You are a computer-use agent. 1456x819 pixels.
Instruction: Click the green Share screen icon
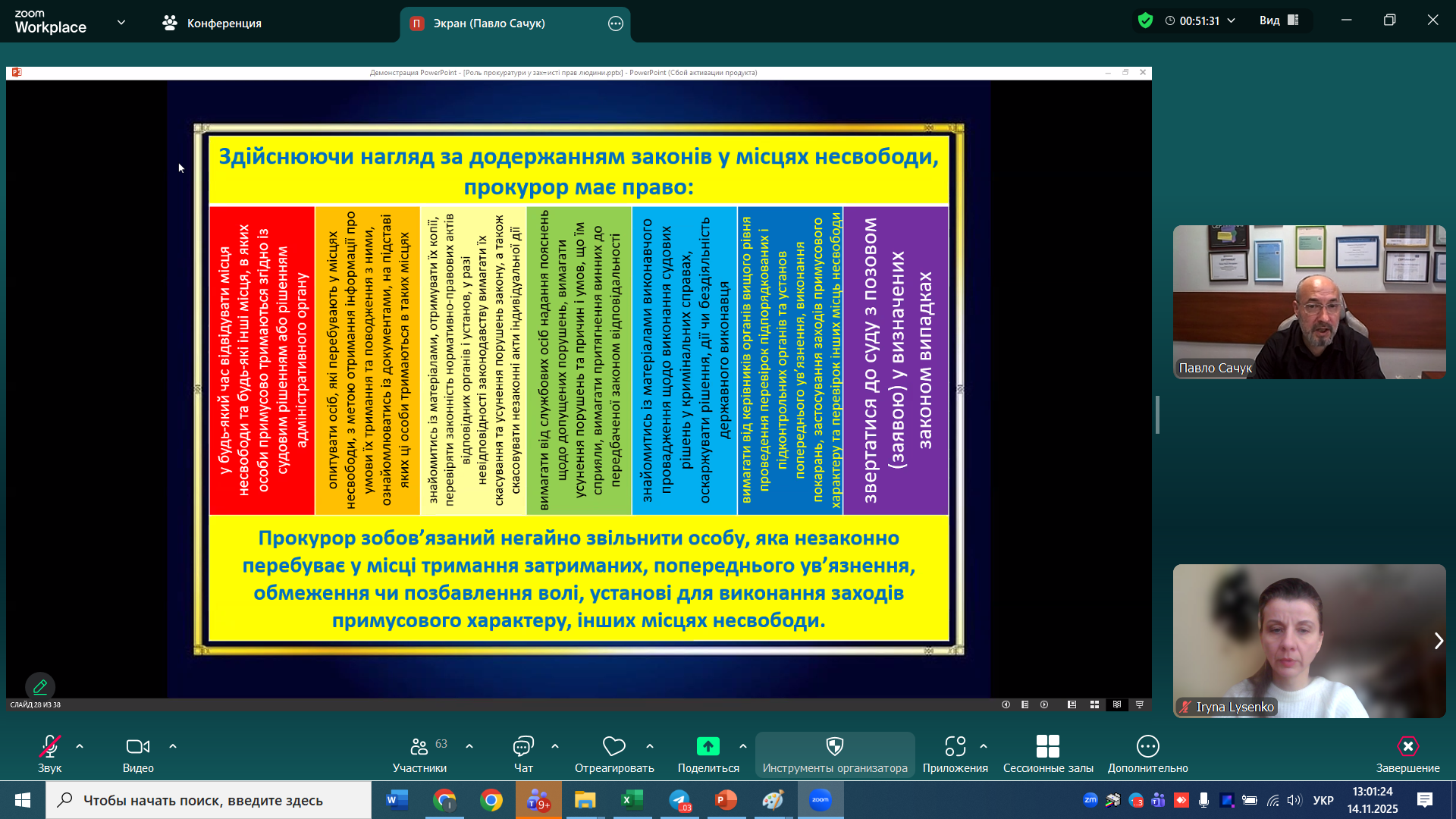(708, 747)
